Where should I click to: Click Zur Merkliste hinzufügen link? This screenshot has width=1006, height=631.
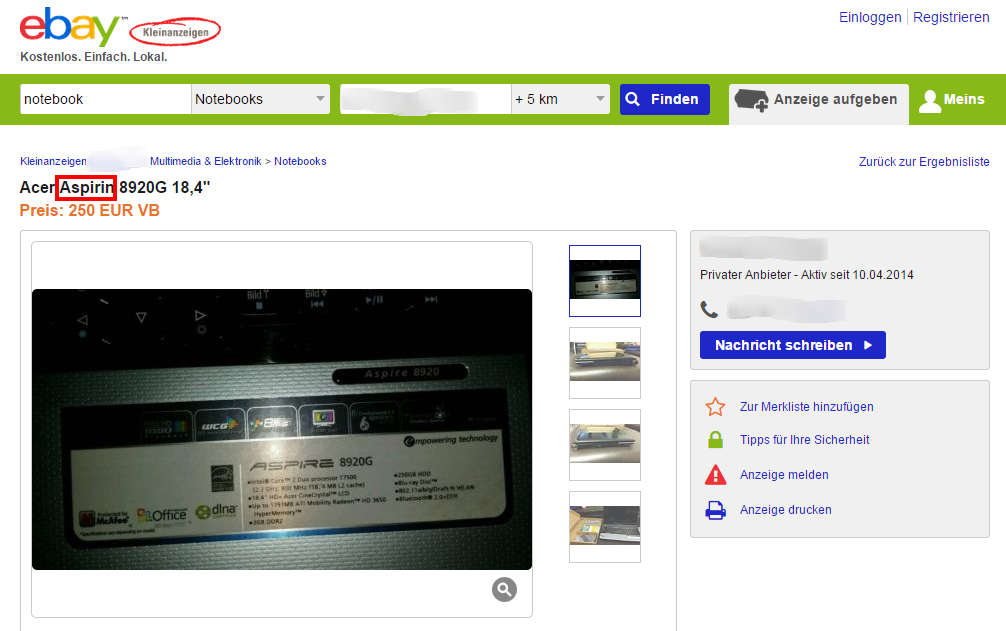[x=806, y=407]
